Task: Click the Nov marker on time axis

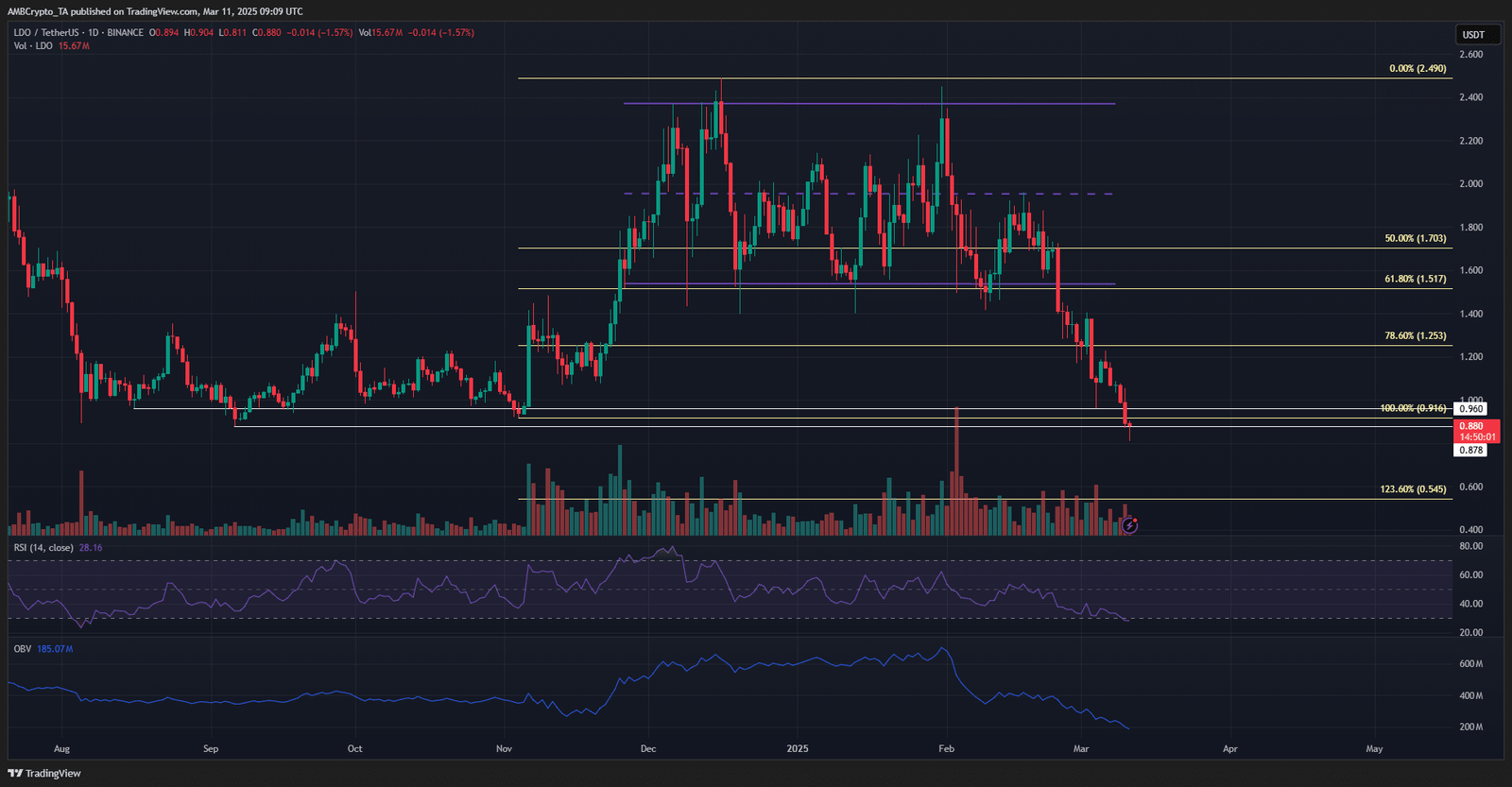Action: 504,749
